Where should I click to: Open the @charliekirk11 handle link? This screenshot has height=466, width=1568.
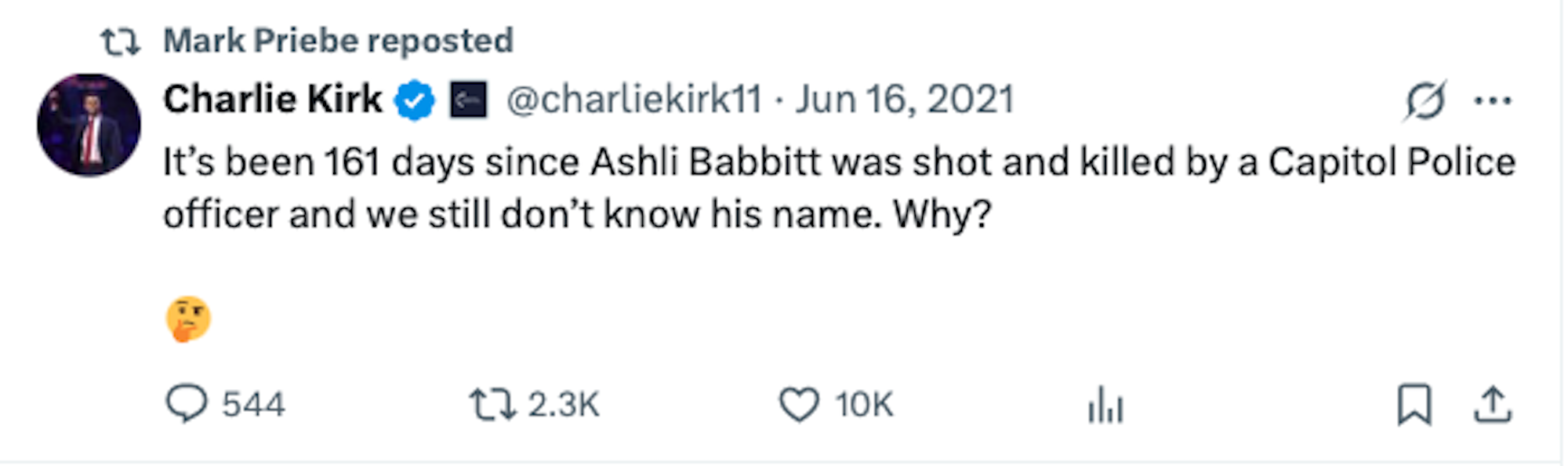click(633, 100)
